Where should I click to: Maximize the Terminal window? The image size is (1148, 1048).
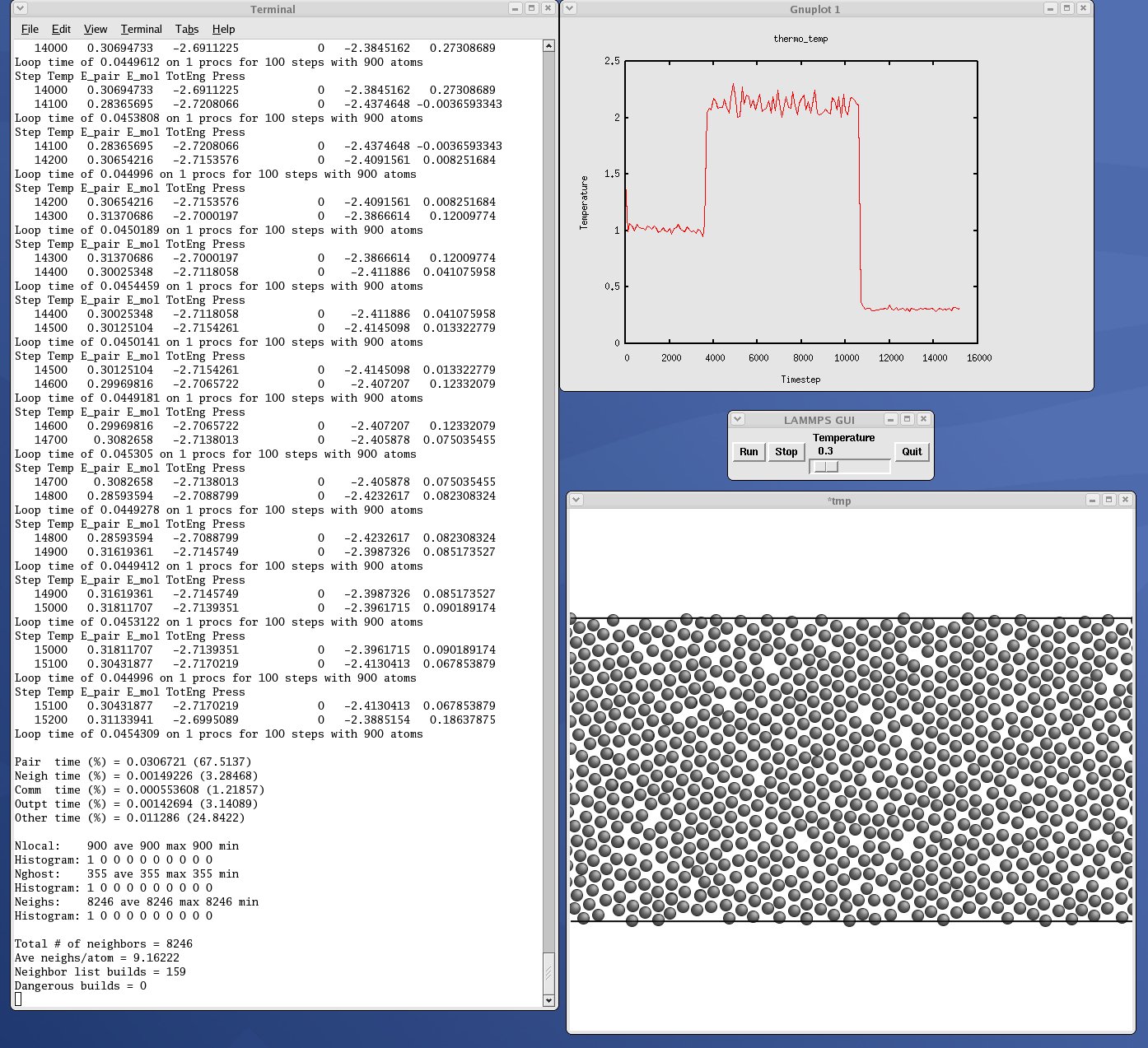531,8
